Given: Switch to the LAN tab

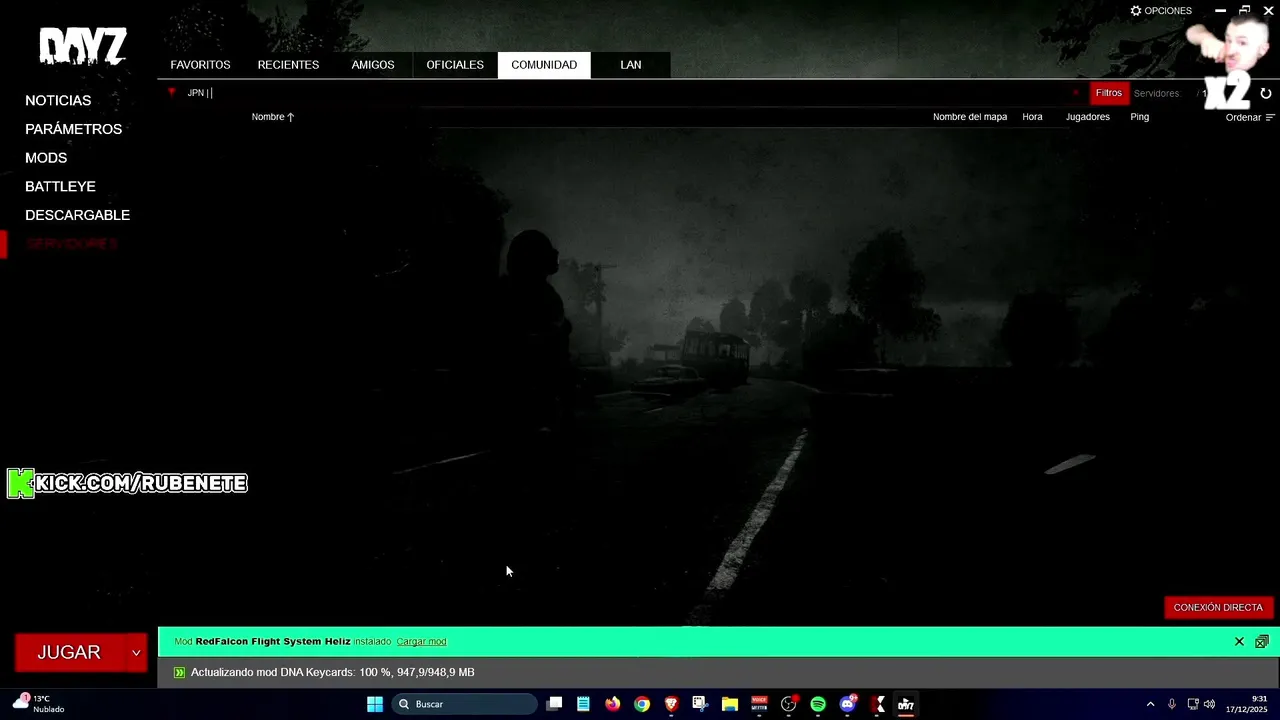Looking at the screenshot, I should 631,65.
